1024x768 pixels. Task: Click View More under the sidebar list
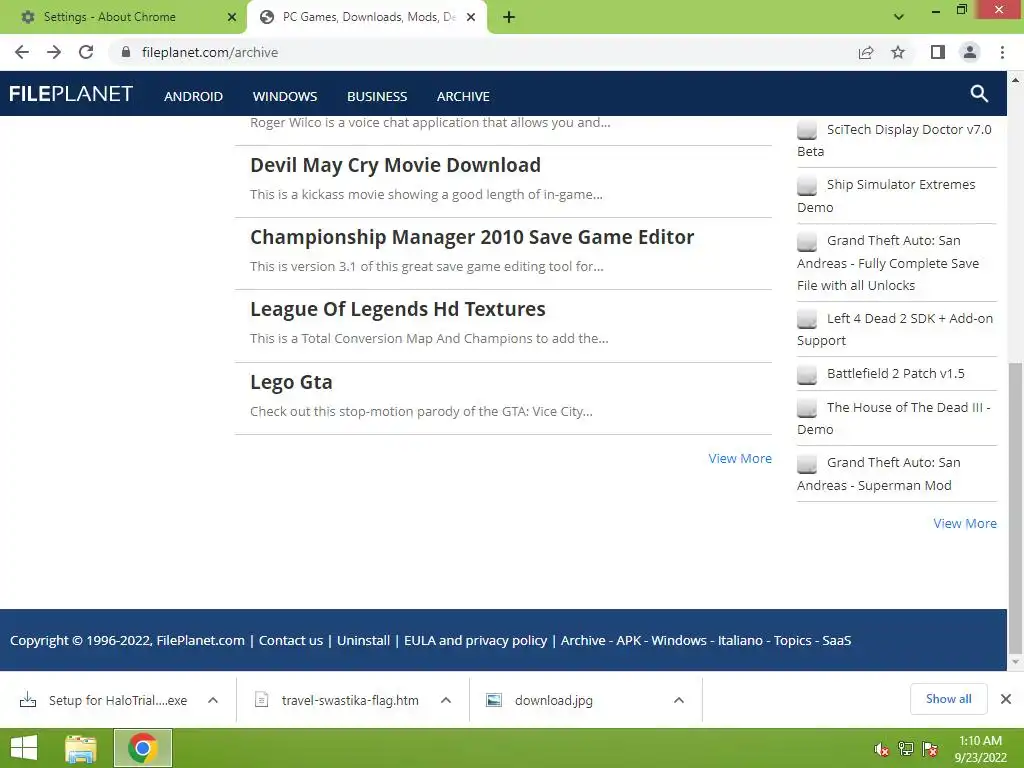(x=965, y=523)
